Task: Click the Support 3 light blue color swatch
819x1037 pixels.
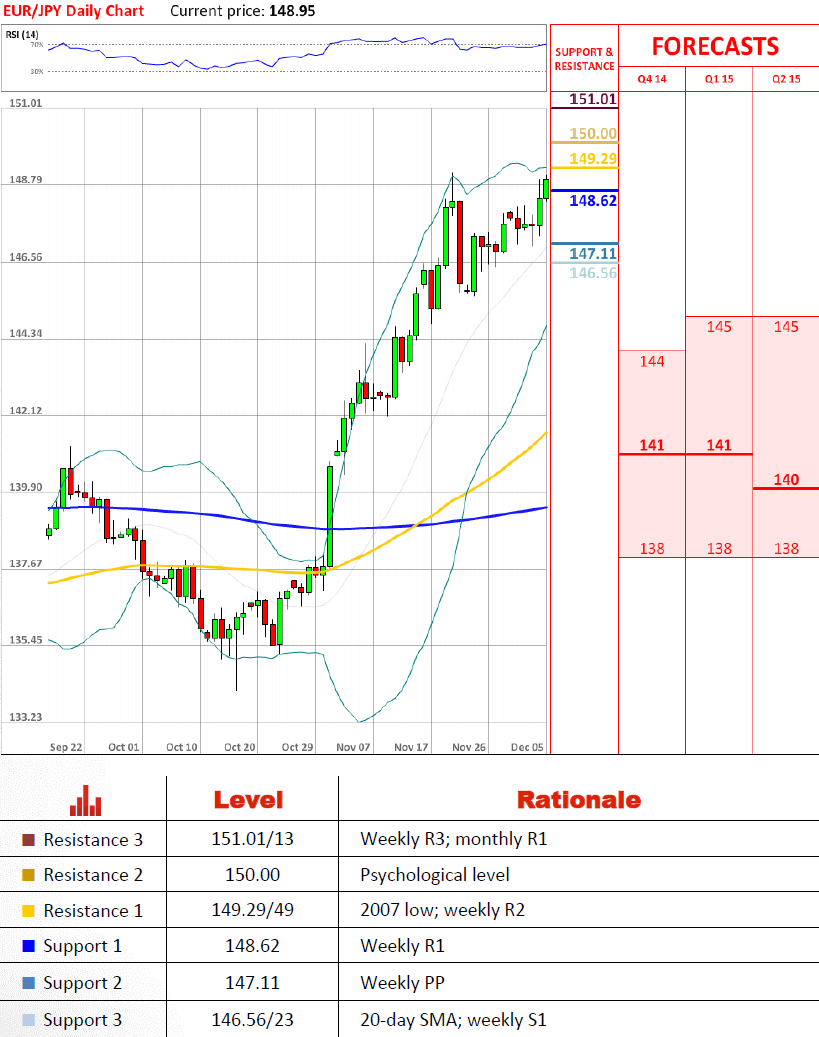Action: [x=28, y=1020]
